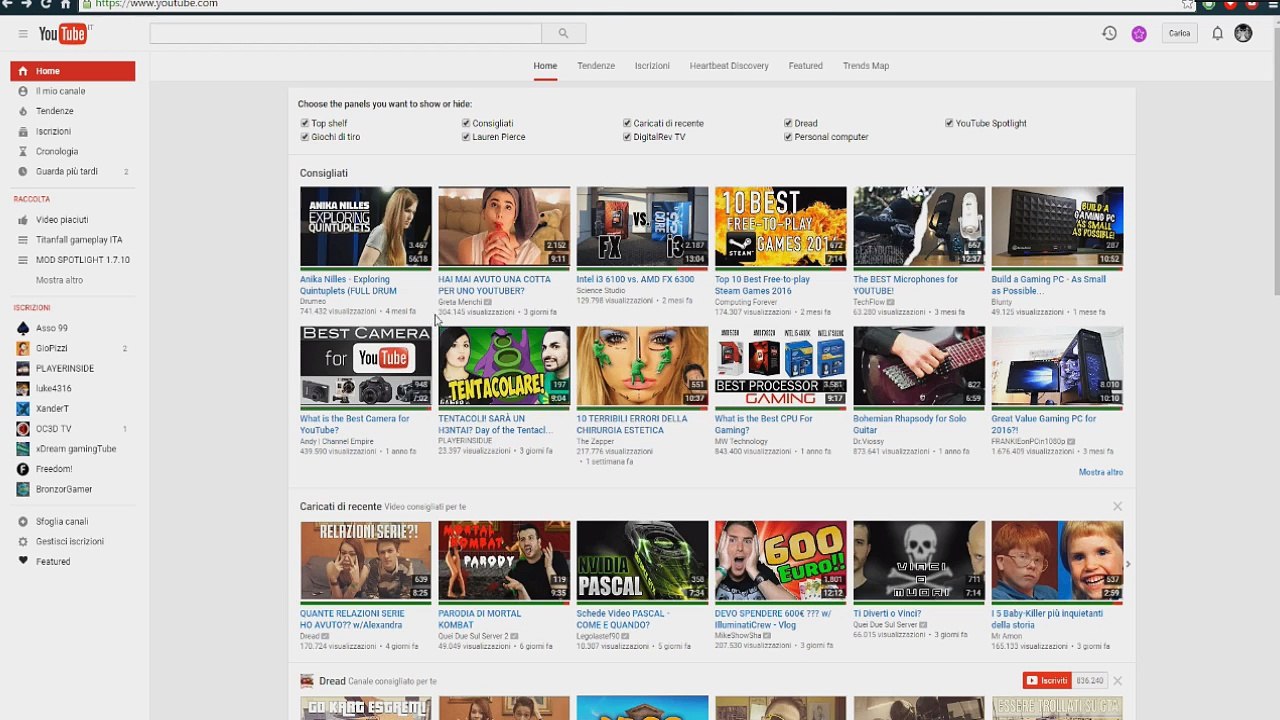Click the red Iscriviti button for Dread

[1046, 681]
